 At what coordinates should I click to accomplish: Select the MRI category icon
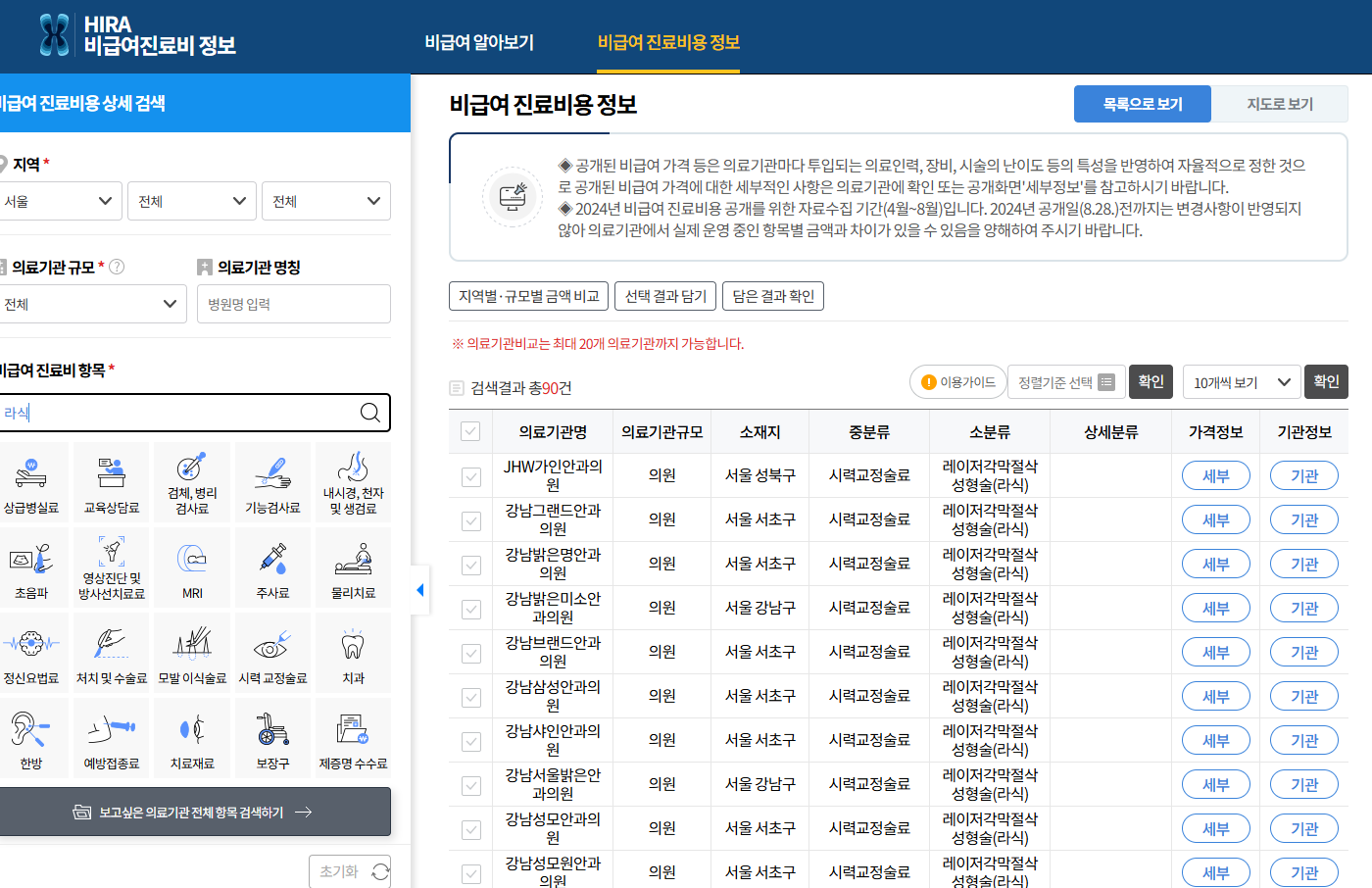(x=191, y=567)
